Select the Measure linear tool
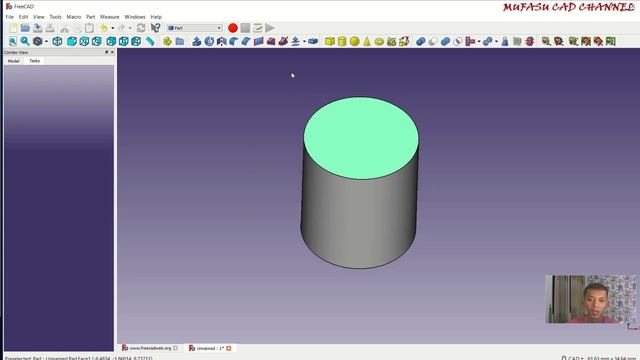Screen dimensions: 640x360 click(546, 41)
